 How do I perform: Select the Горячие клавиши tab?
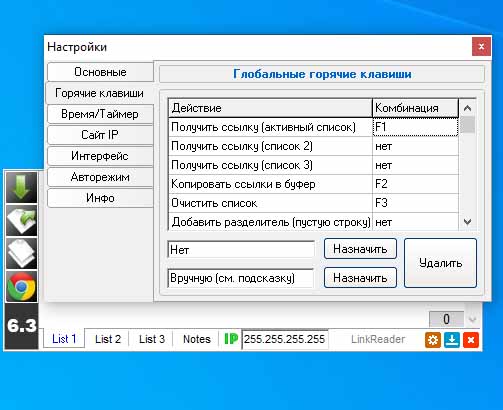[x=99, y=93]
